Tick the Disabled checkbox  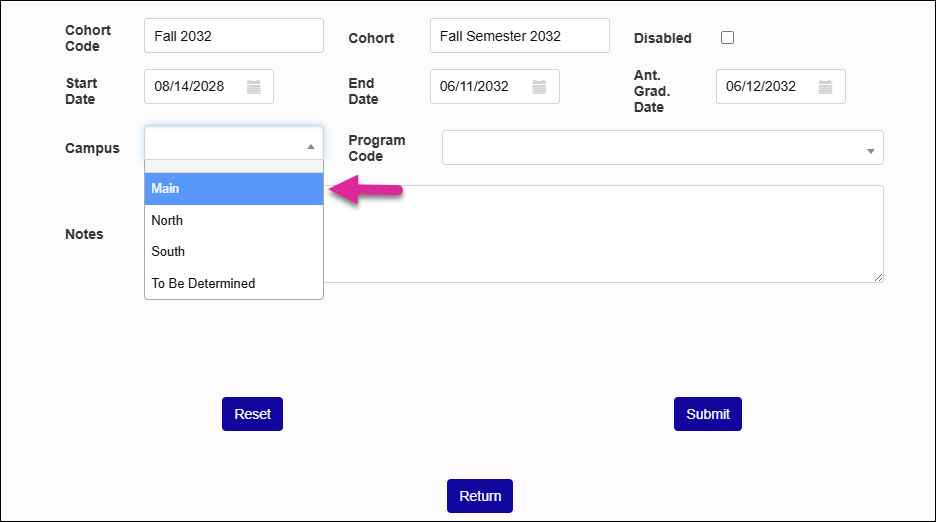(727, 38)
